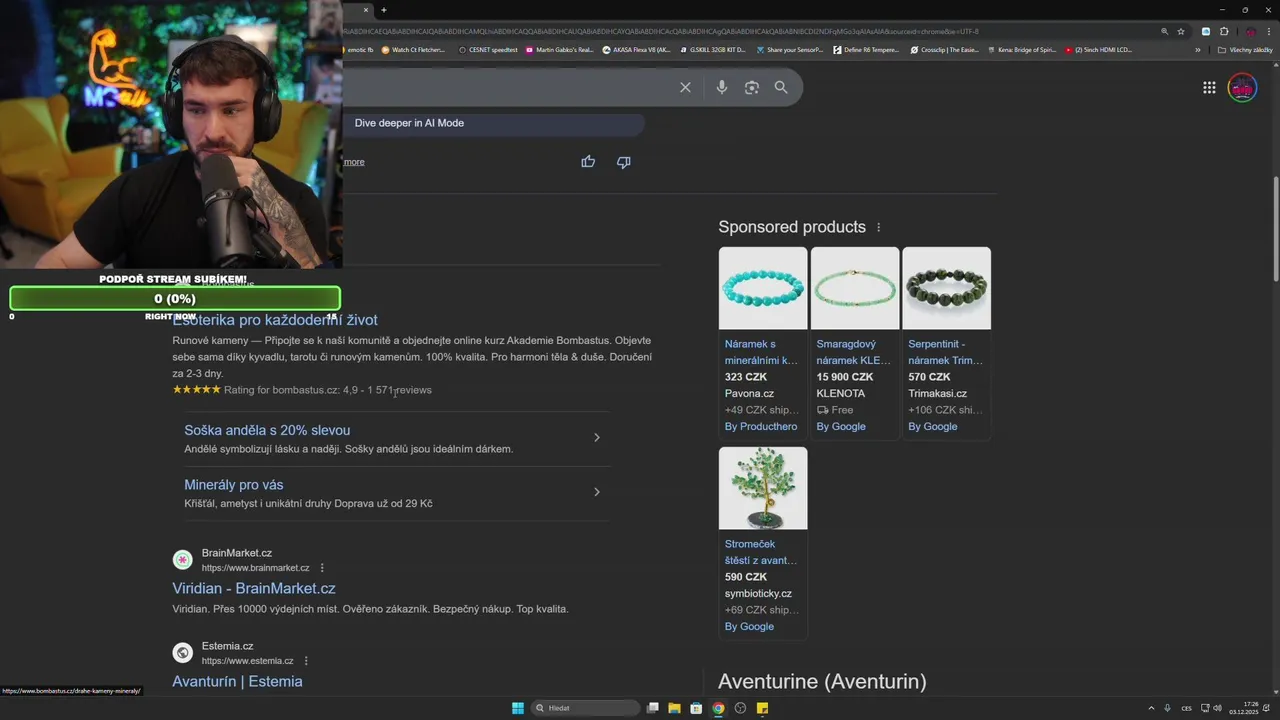This screenshot has height=720, width=1280.
Task: Show more bookmarks with the chevron
Action: click(x=1197, y=49)
